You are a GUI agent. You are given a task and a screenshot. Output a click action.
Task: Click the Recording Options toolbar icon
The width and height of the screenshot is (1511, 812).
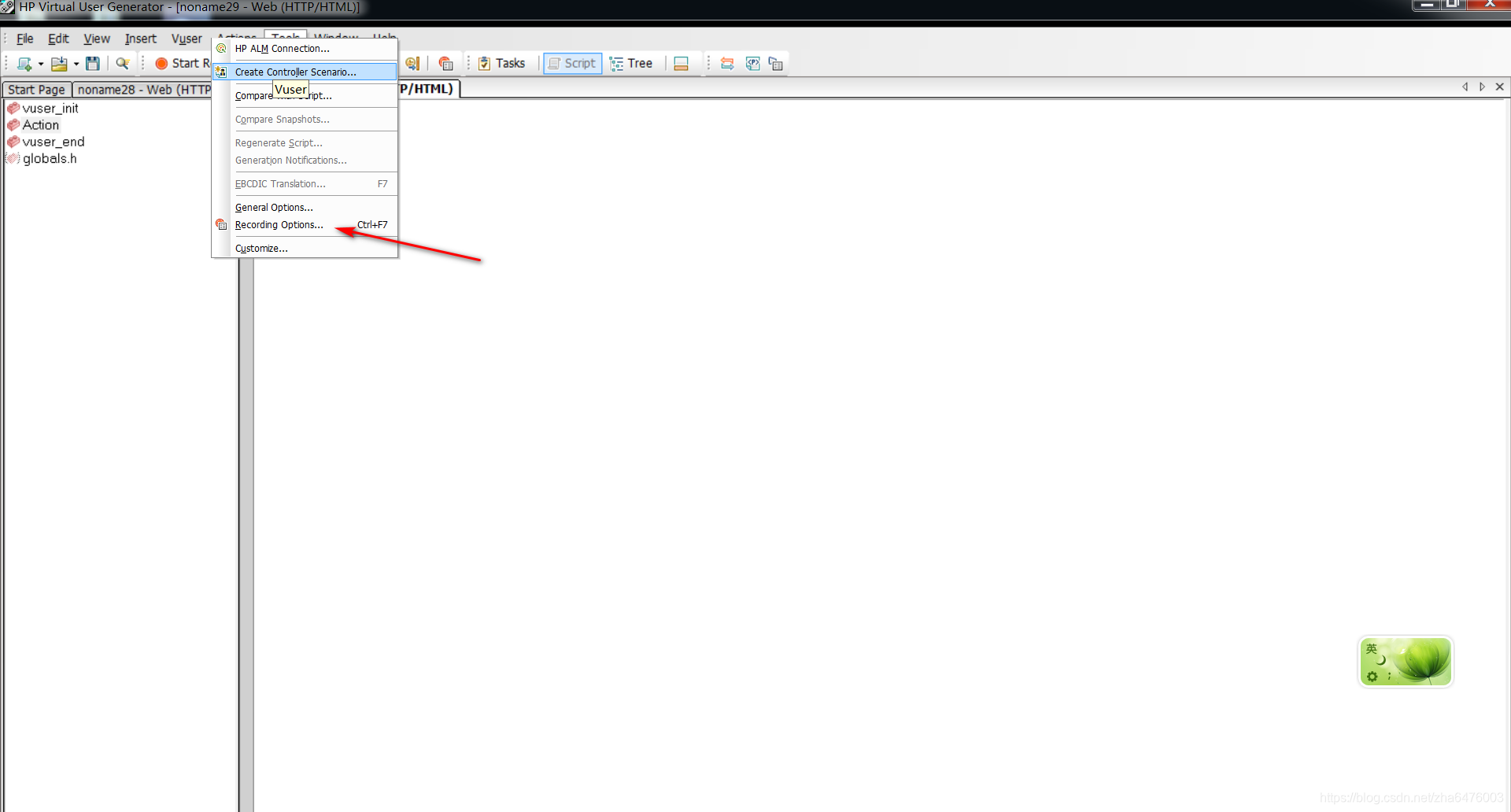click(x=446, y=64)
